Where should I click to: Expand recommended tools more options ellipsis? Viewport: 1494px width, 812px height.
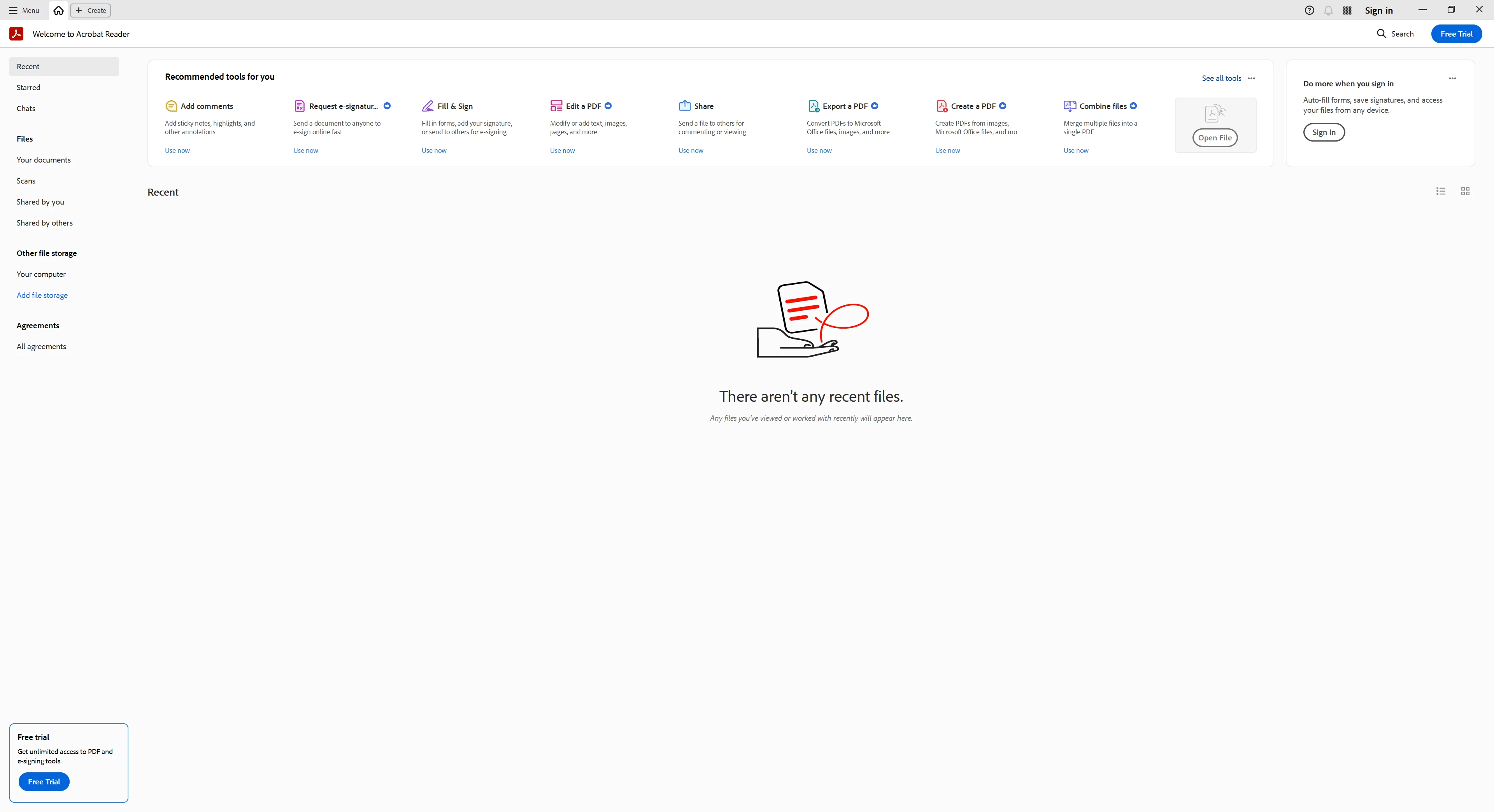(1251, 78)
